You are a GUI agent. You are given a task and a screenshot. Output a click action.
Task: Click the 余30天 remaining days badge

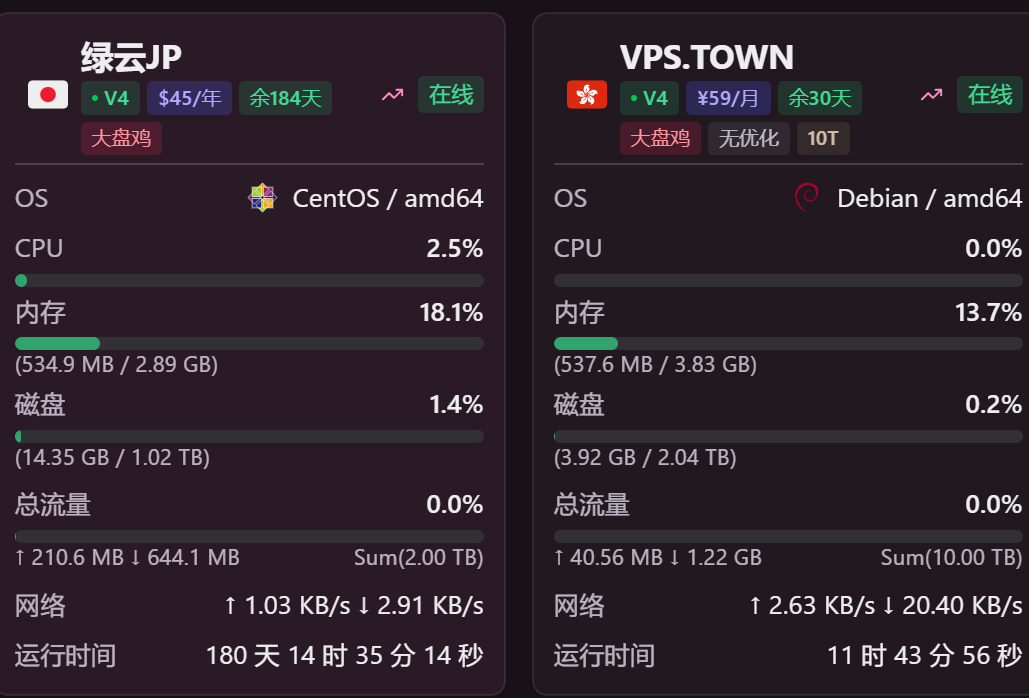point(820,98)
